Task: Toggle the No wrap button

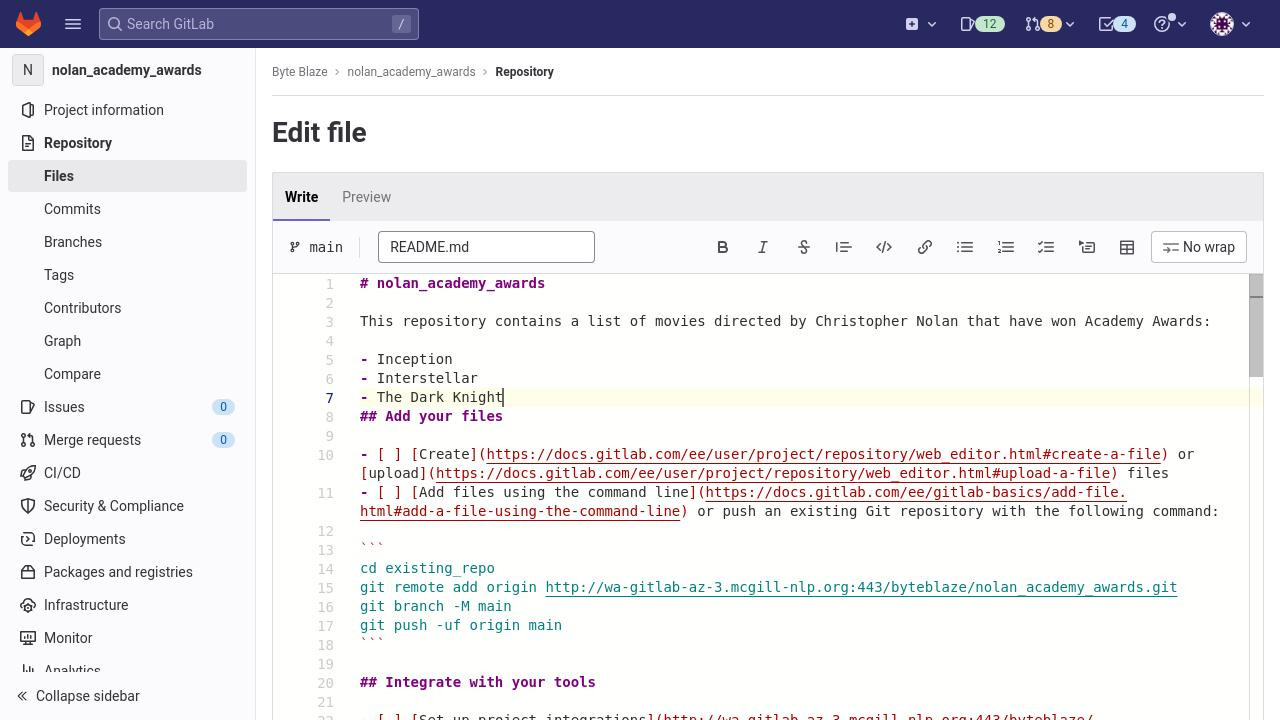Action: pos(1199,247)
